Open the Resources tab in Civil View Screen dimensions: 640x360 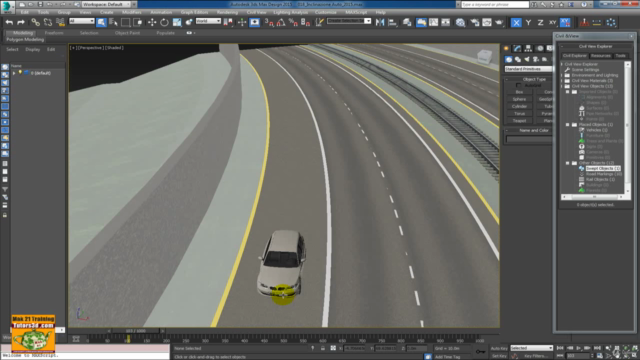pyautogui.click(x=601, y=56)
